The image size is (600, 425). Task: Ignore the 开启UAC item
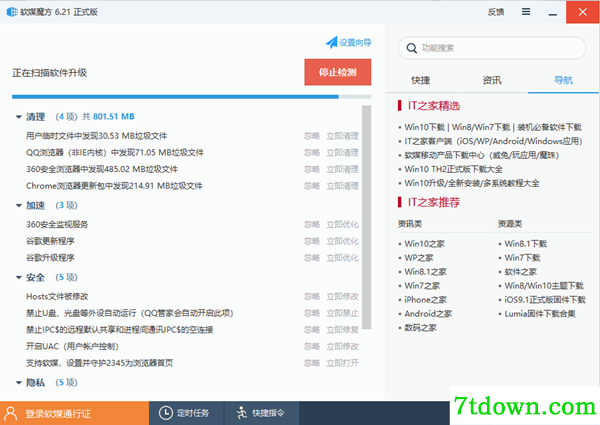(311, 346)
